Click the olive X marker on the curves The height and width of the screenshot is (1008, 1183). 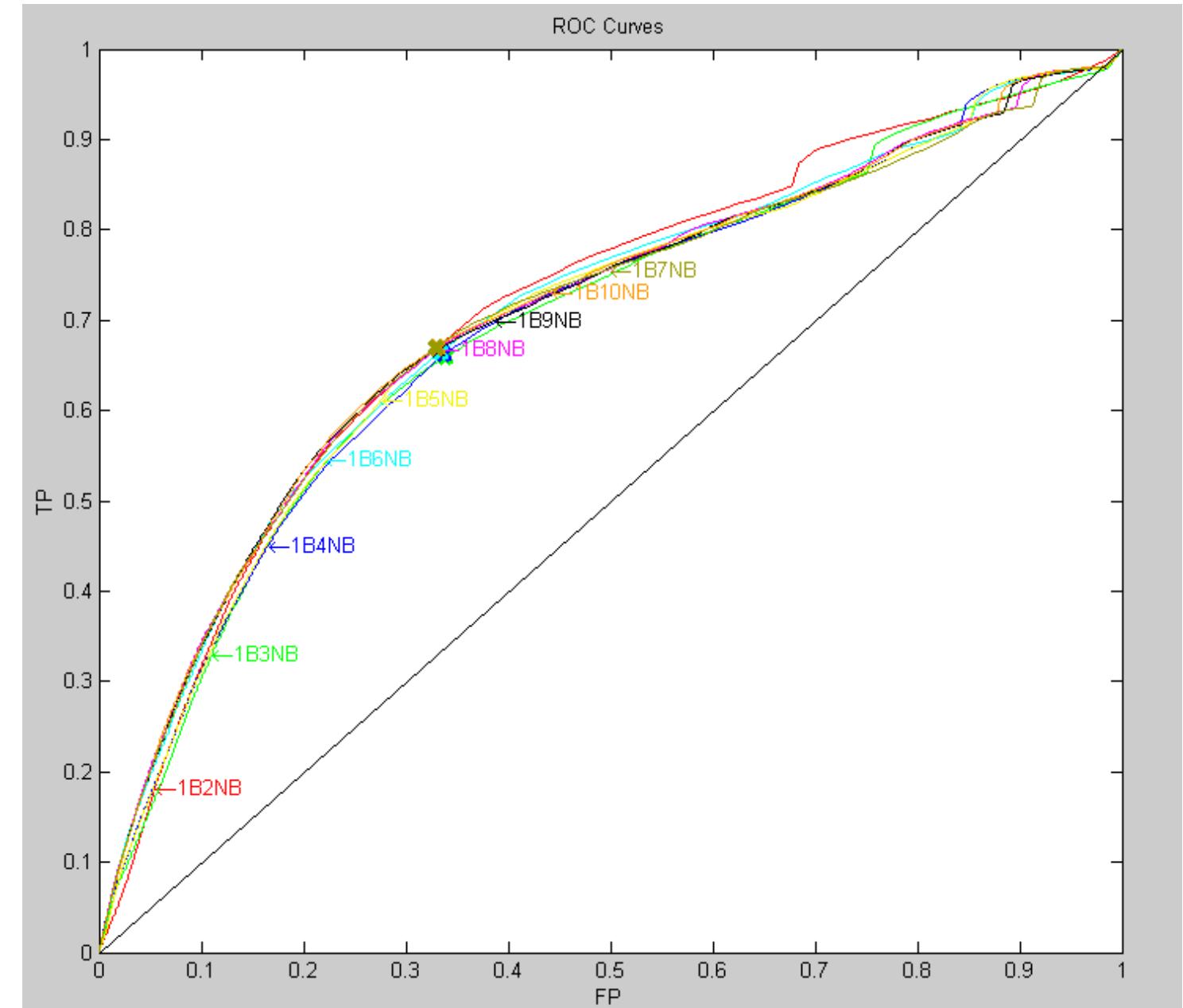pos(436,347)
